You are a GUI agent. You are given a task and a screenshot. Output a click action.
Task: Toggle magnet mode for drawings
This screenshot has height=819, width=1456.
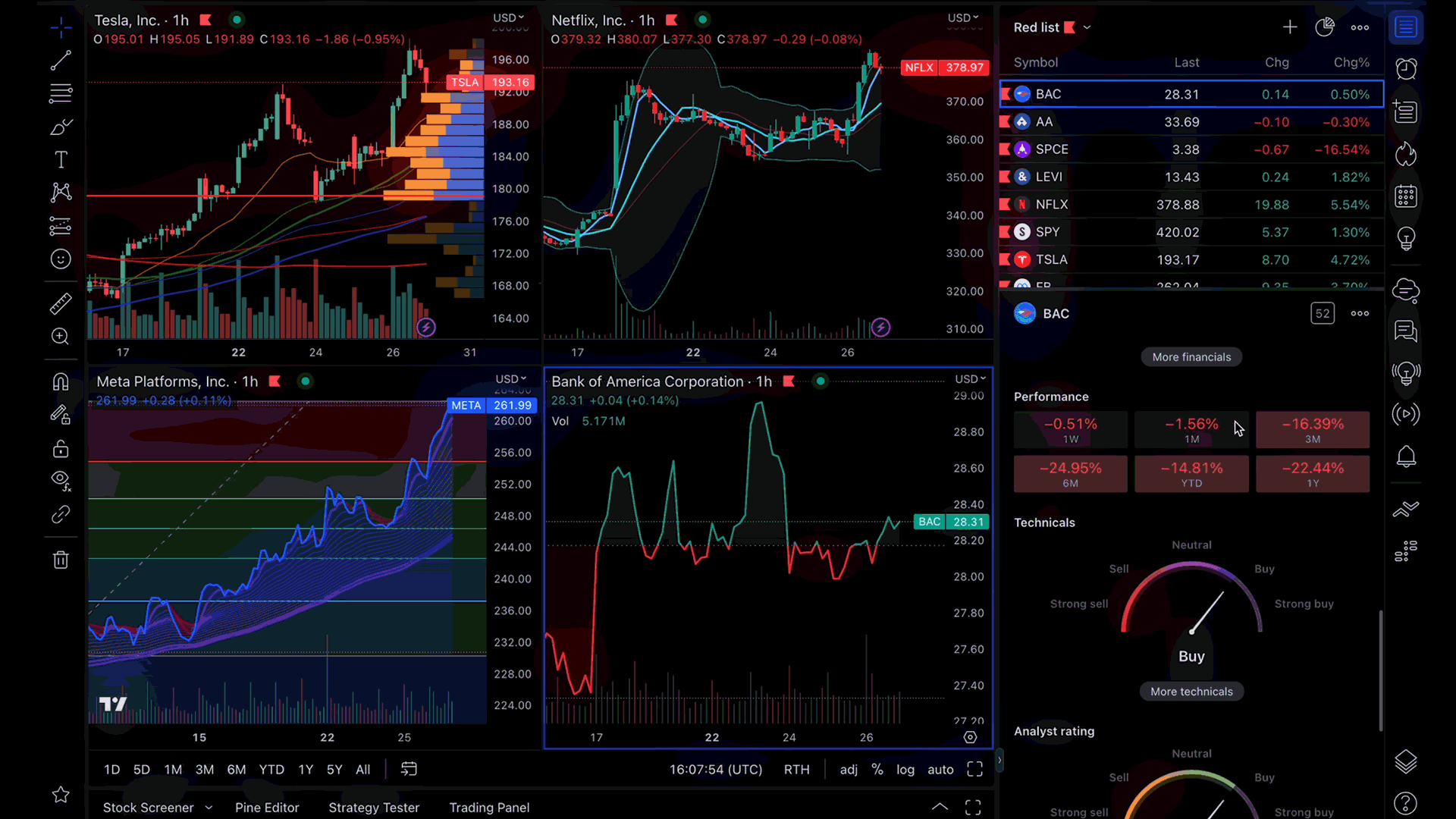point(61,381)
